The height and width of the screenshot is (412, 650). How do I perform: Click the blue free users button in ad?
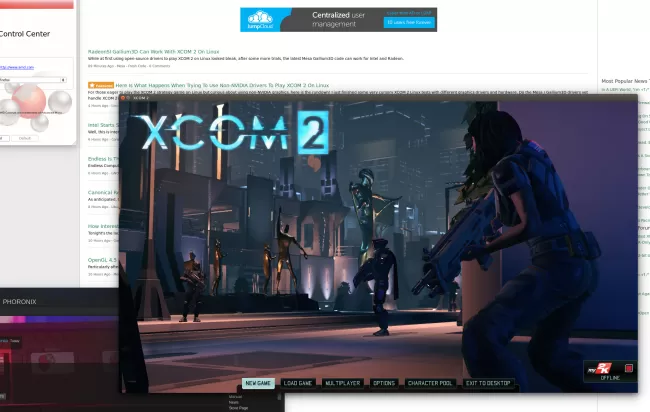click(x=409, y=22)
